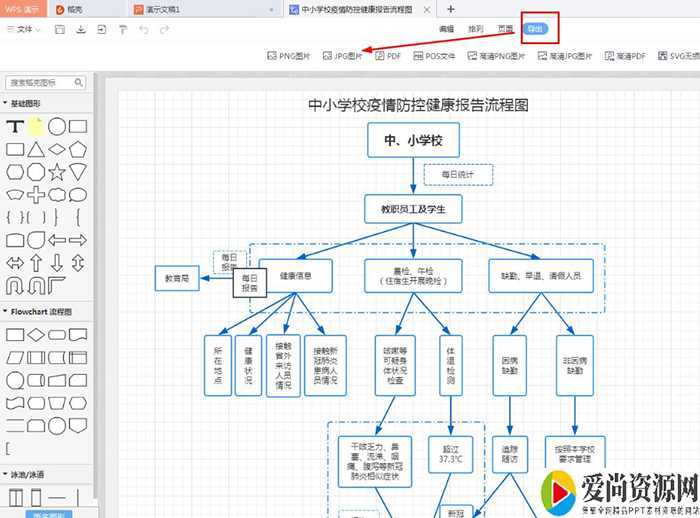Select the five-point star shape
The width and height of the screenshot is (700, 518).
pos(57,171)
